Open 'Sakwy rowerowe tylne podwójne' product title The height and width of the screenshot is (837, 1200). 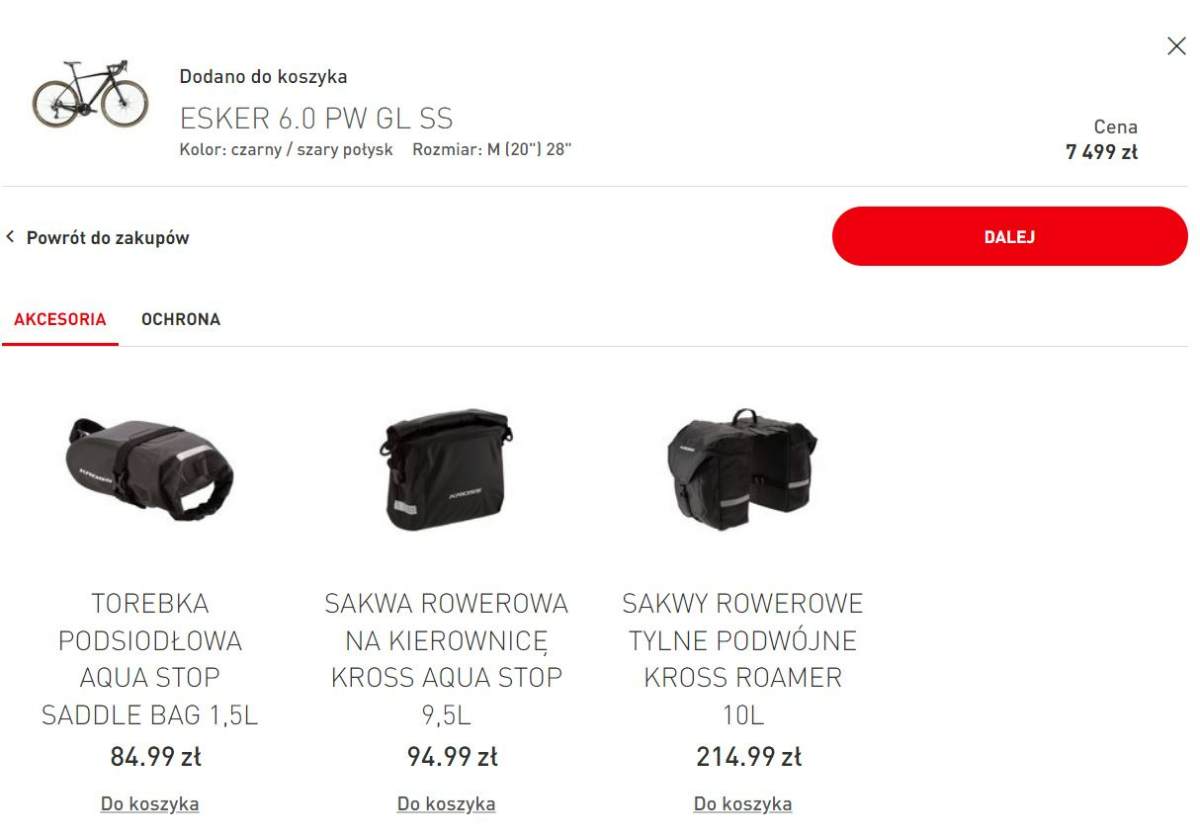pos(742,659)
